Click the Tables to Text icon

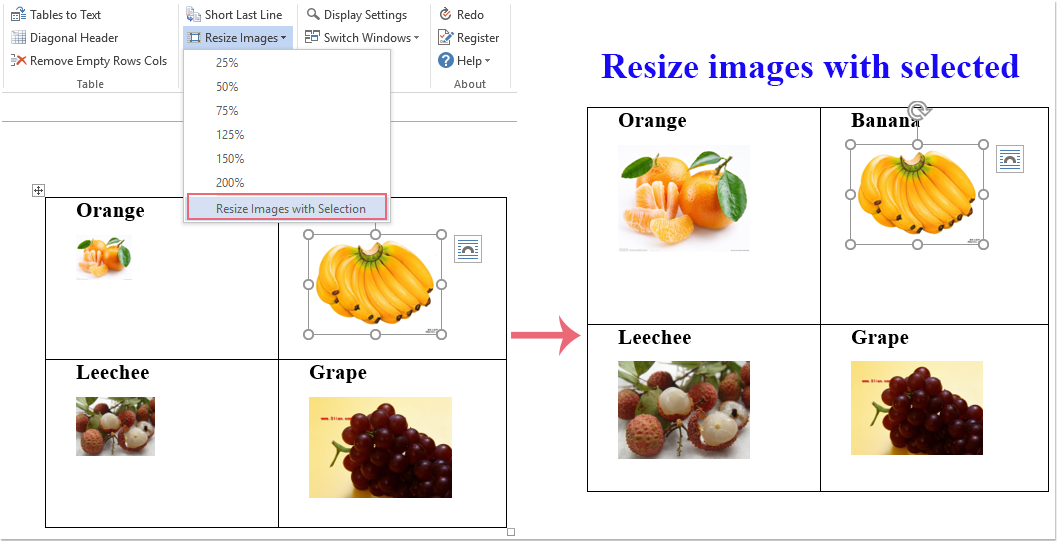[x=18, y=15]
